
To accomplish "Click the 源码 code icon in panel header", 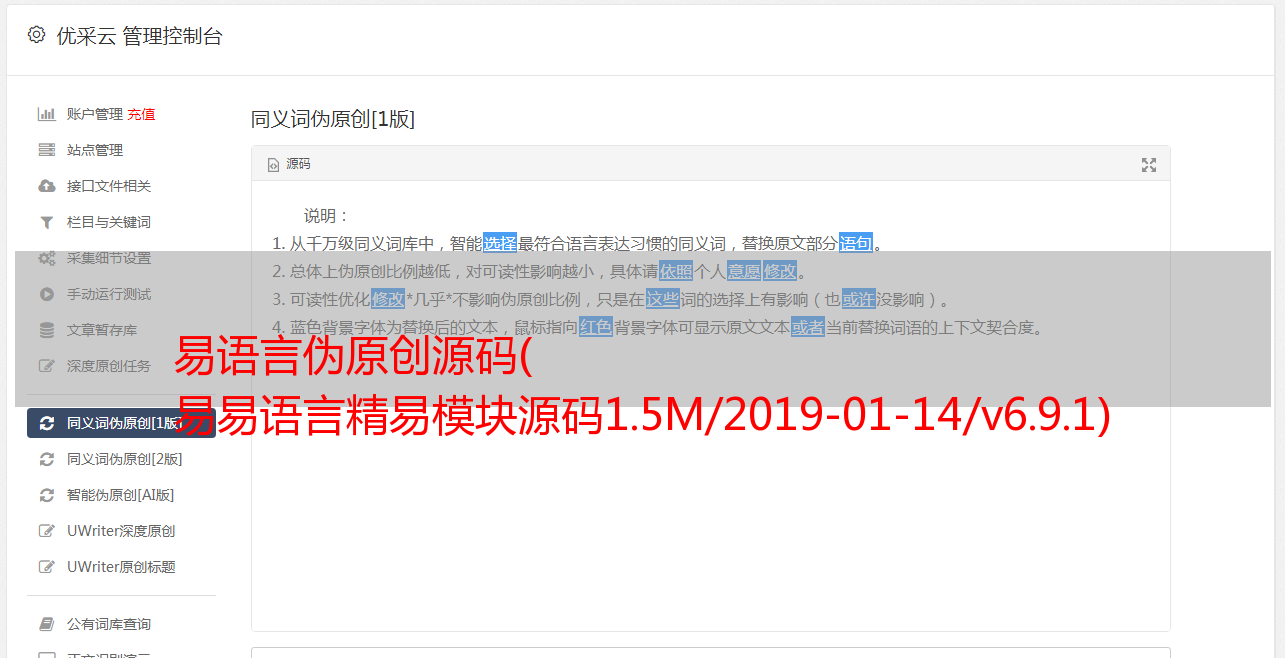I will point(273,165).
